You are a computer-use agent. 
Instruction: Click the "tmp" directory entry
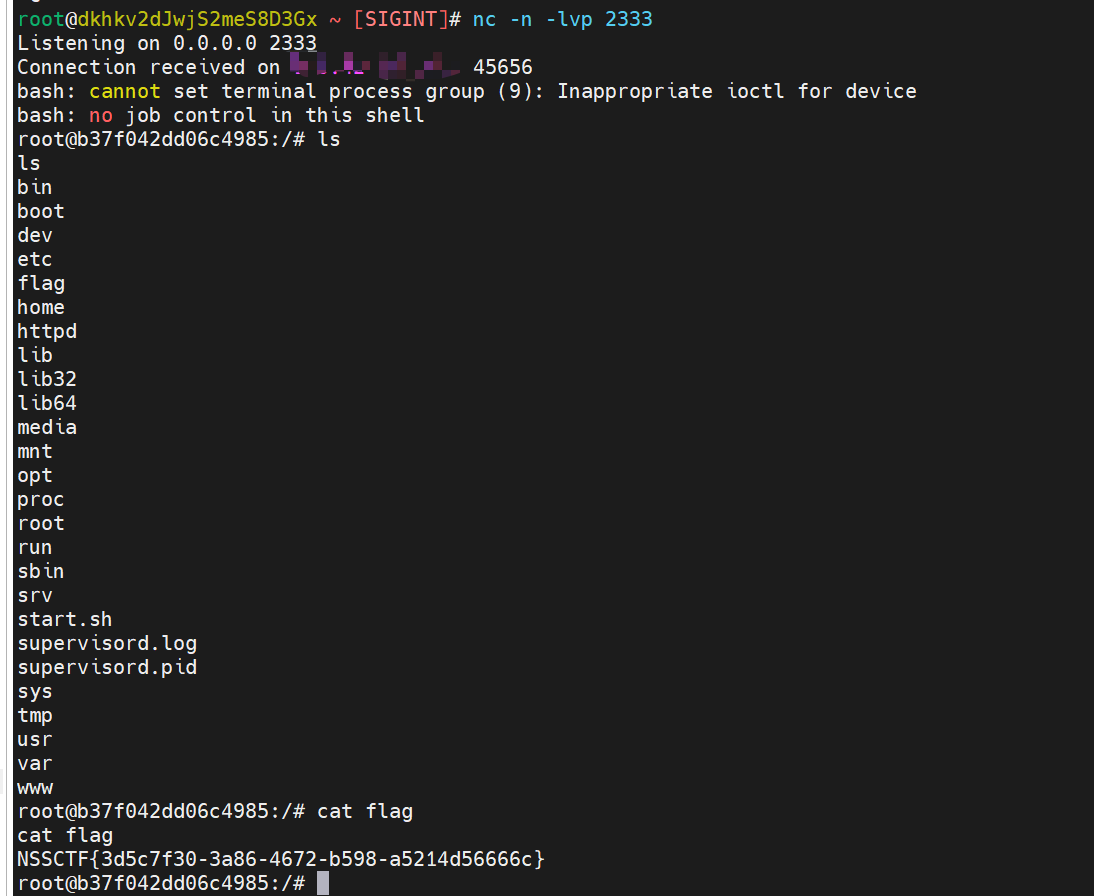click(35, 715)
